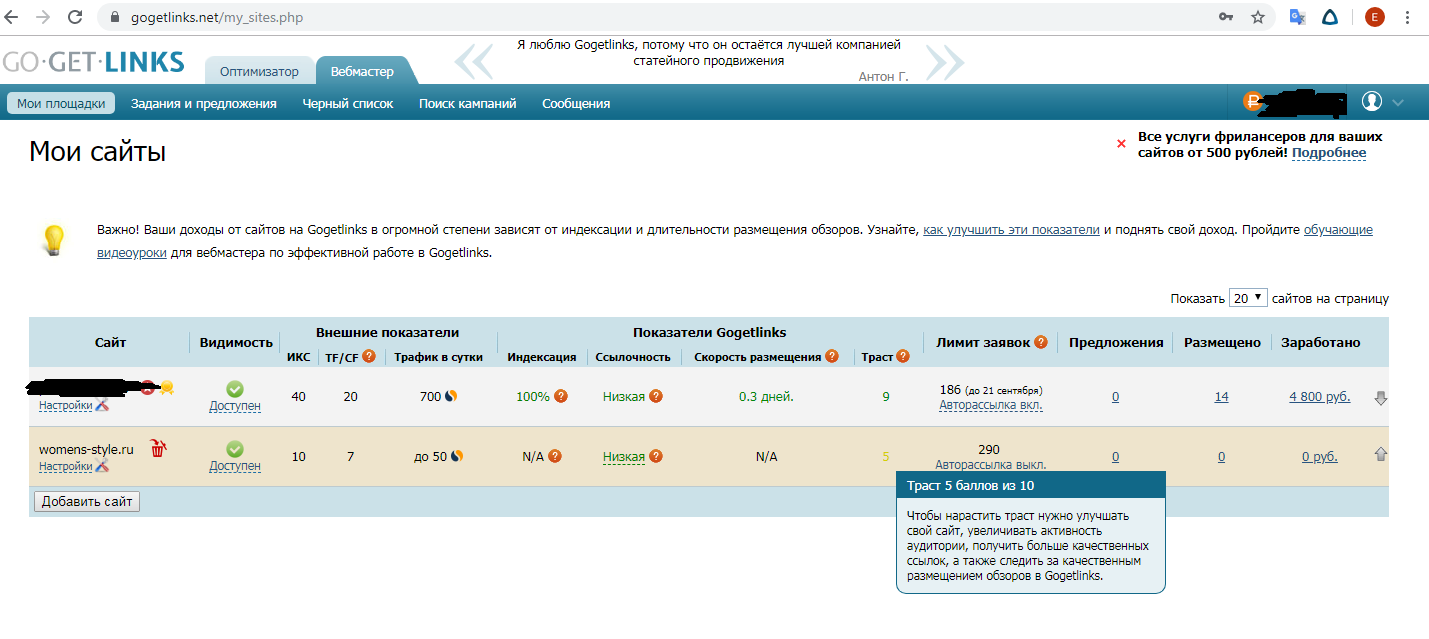Click the Траст value 5 in second row
The image size is (1429, 639).
click(x=885, y=457)
